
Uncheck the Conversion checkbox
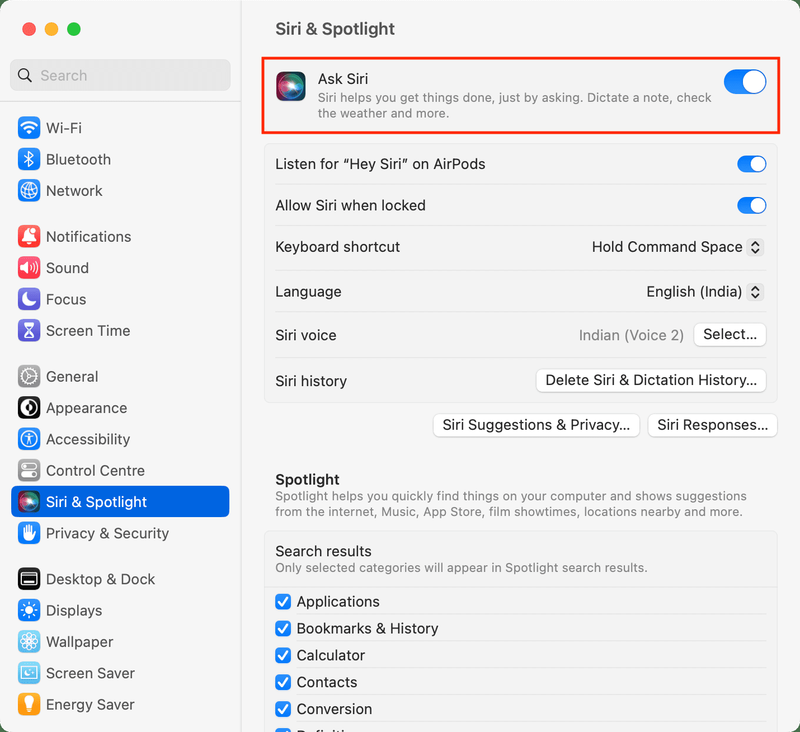(283, 709)
